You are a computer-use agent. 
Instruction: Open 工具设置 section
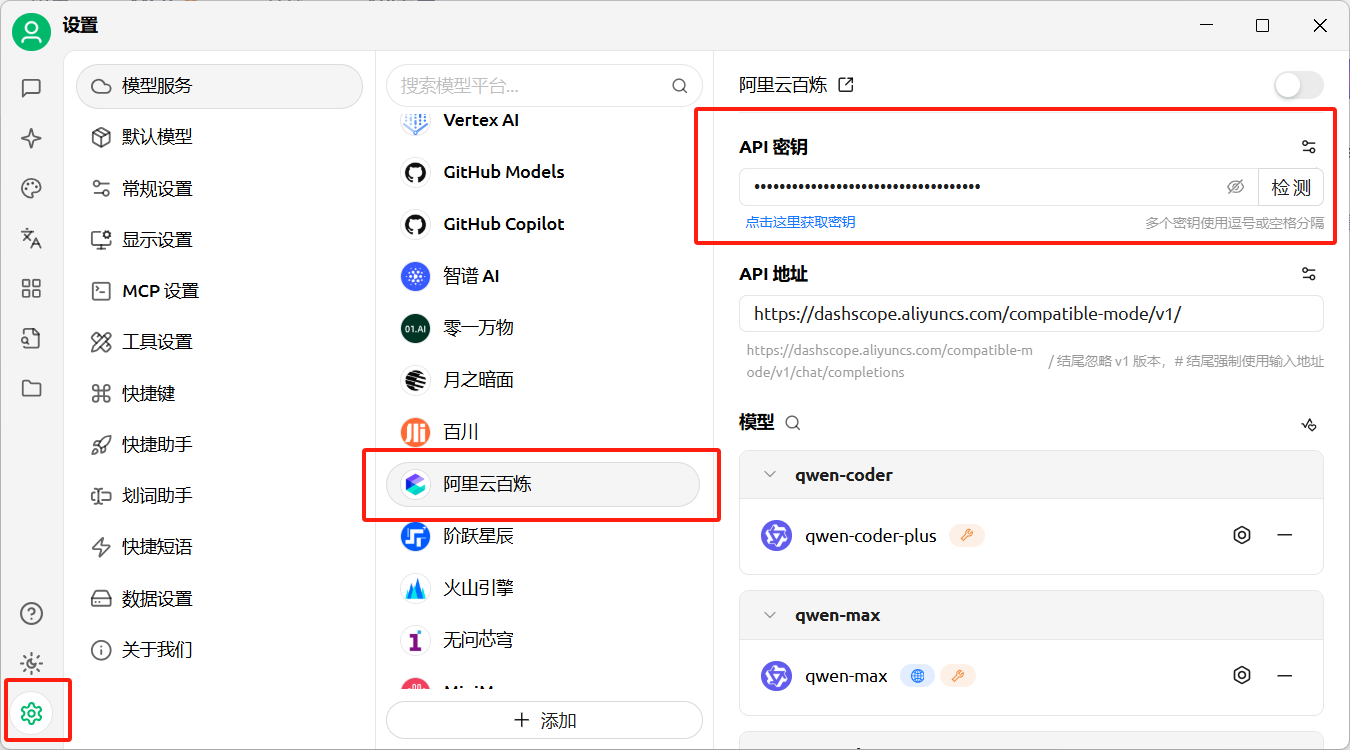[x=219, y=342]
